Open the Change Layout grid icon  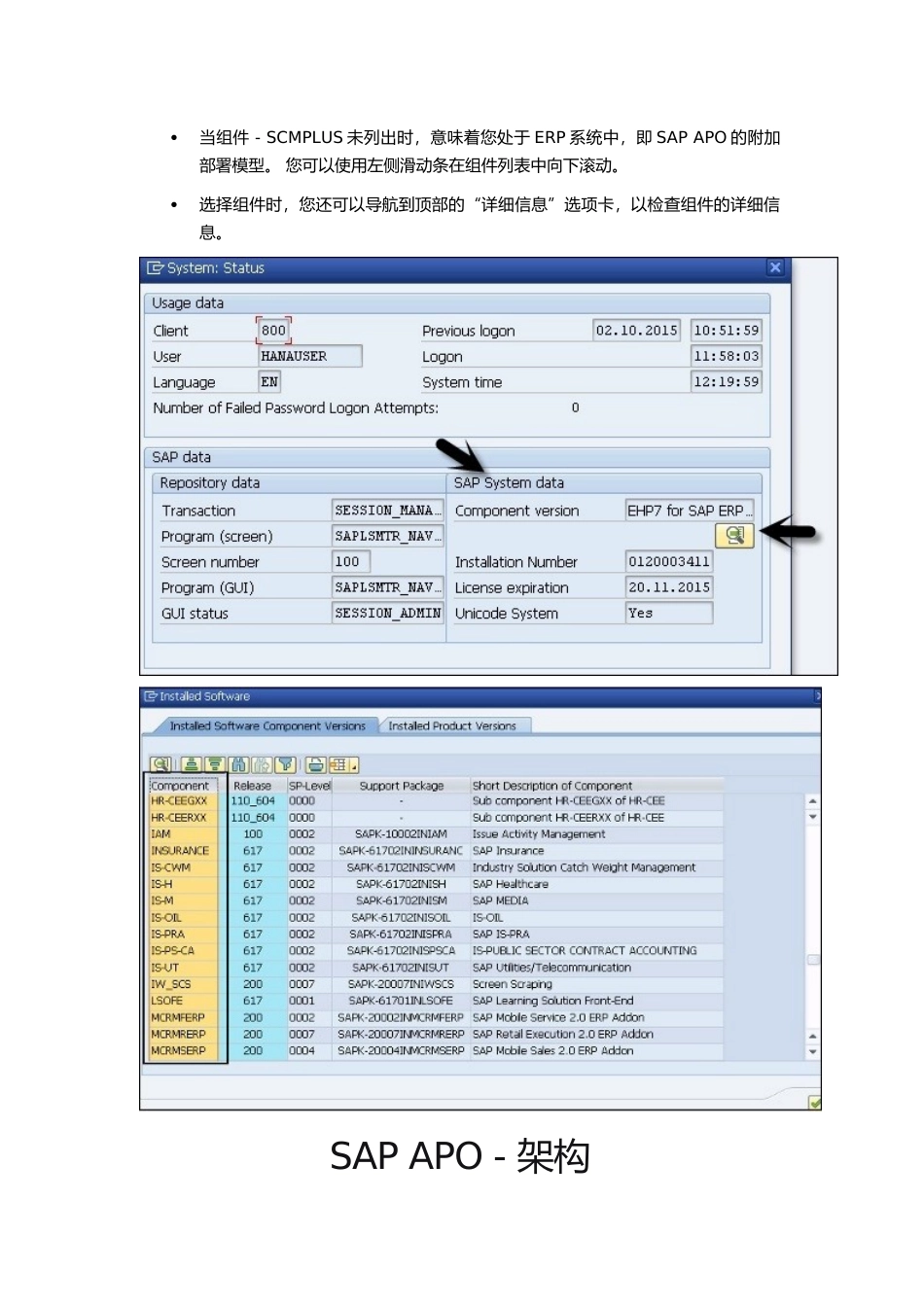click(338, 764)
